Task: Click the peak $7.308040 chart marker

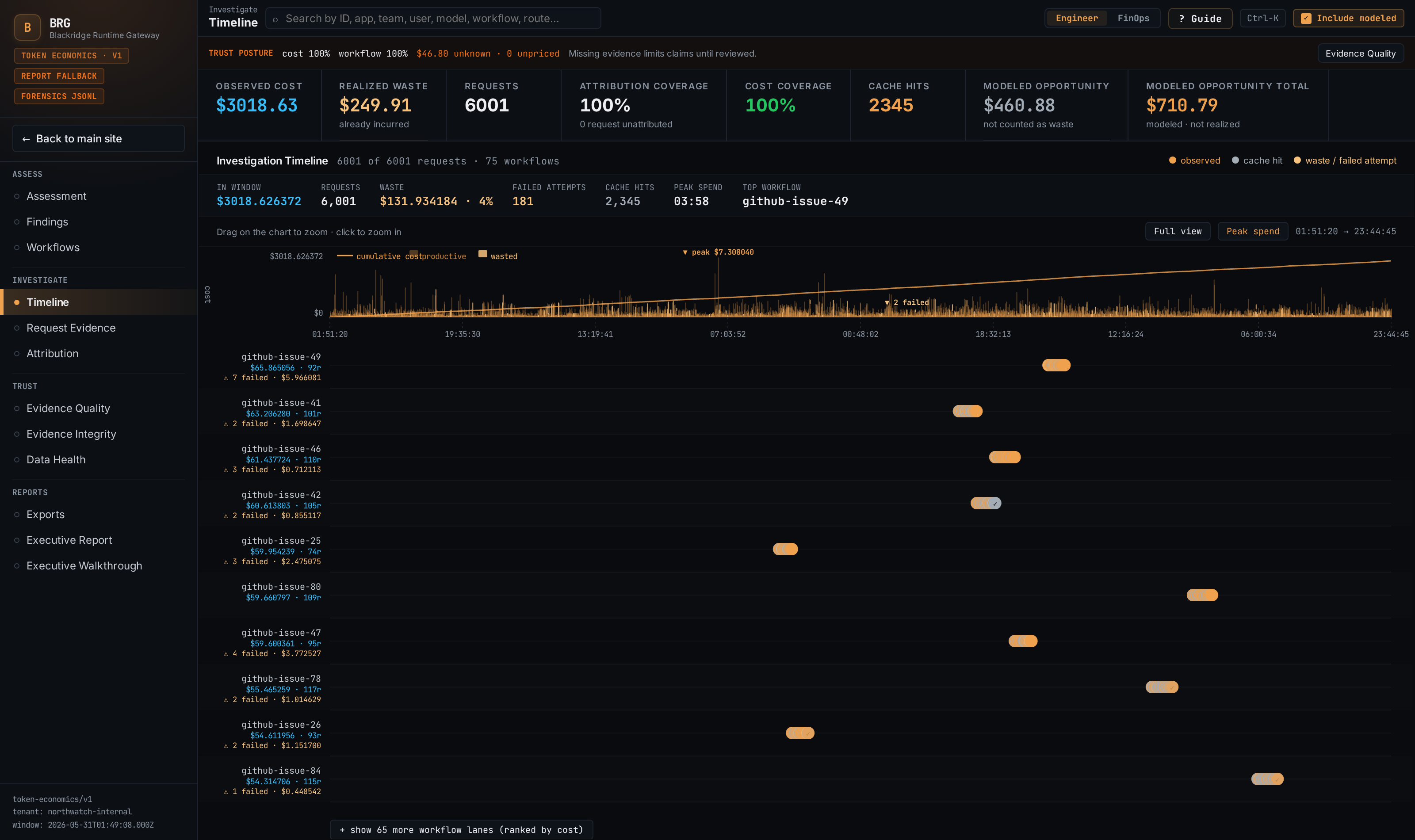Action: 718,252
